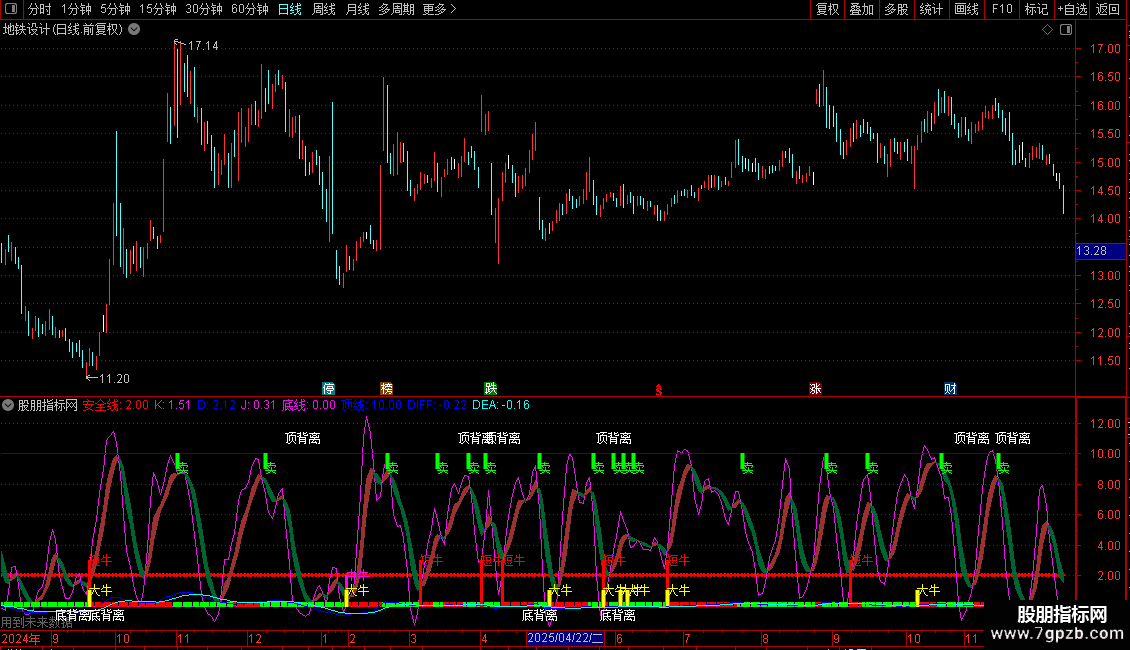Click the +自选 add-to-watchlist button
Viewport: 1130px width, 650px height.
tap(1071, 9)
